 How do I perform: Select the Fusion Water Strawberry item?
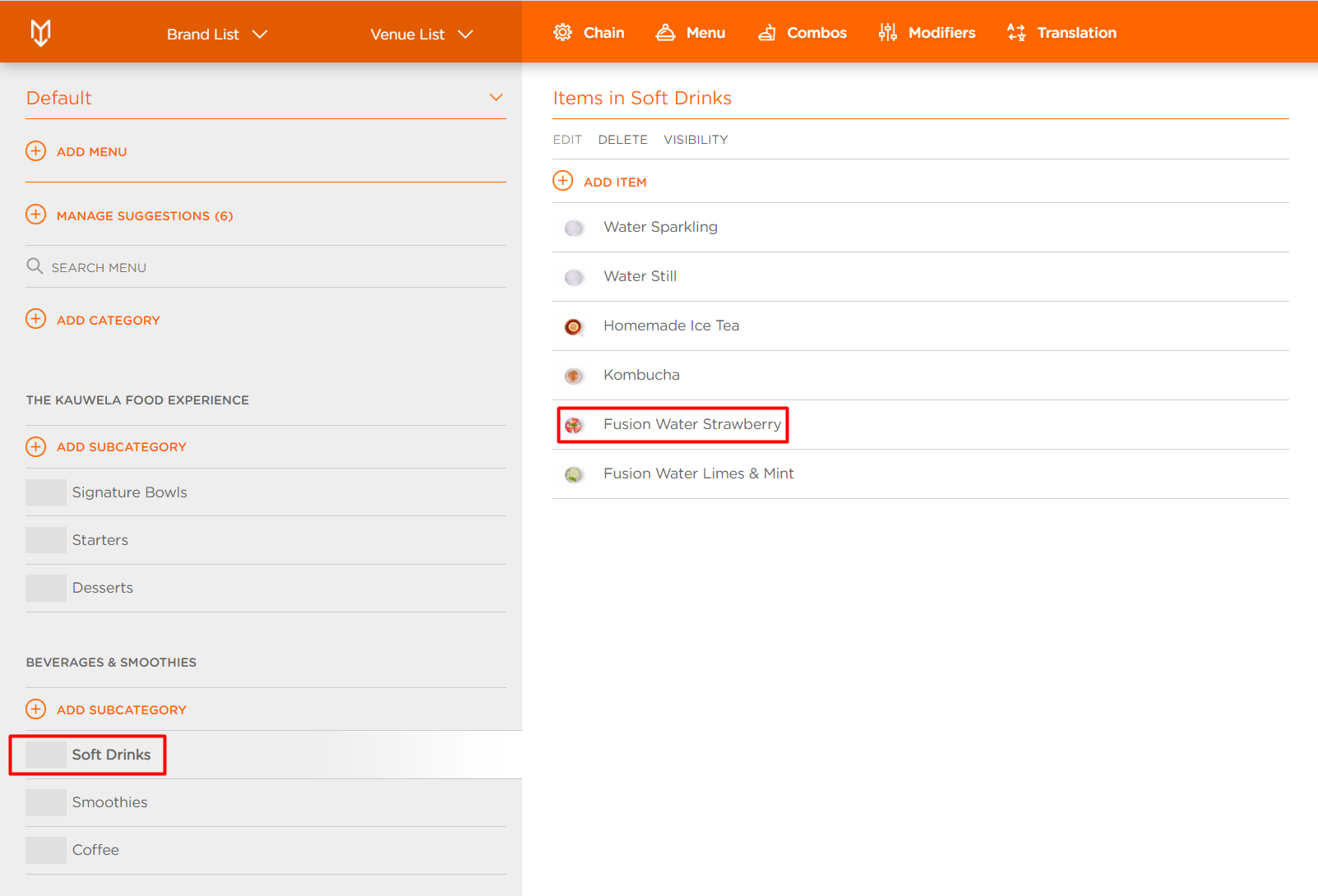(x=921, y=425)
